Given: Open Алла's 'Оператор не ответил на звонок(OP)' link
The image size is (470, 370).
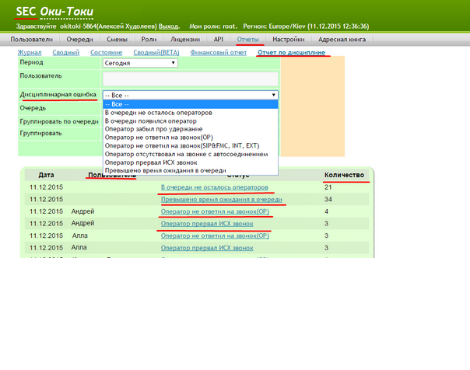Looking at the screenshot, I should coord(215,236).
